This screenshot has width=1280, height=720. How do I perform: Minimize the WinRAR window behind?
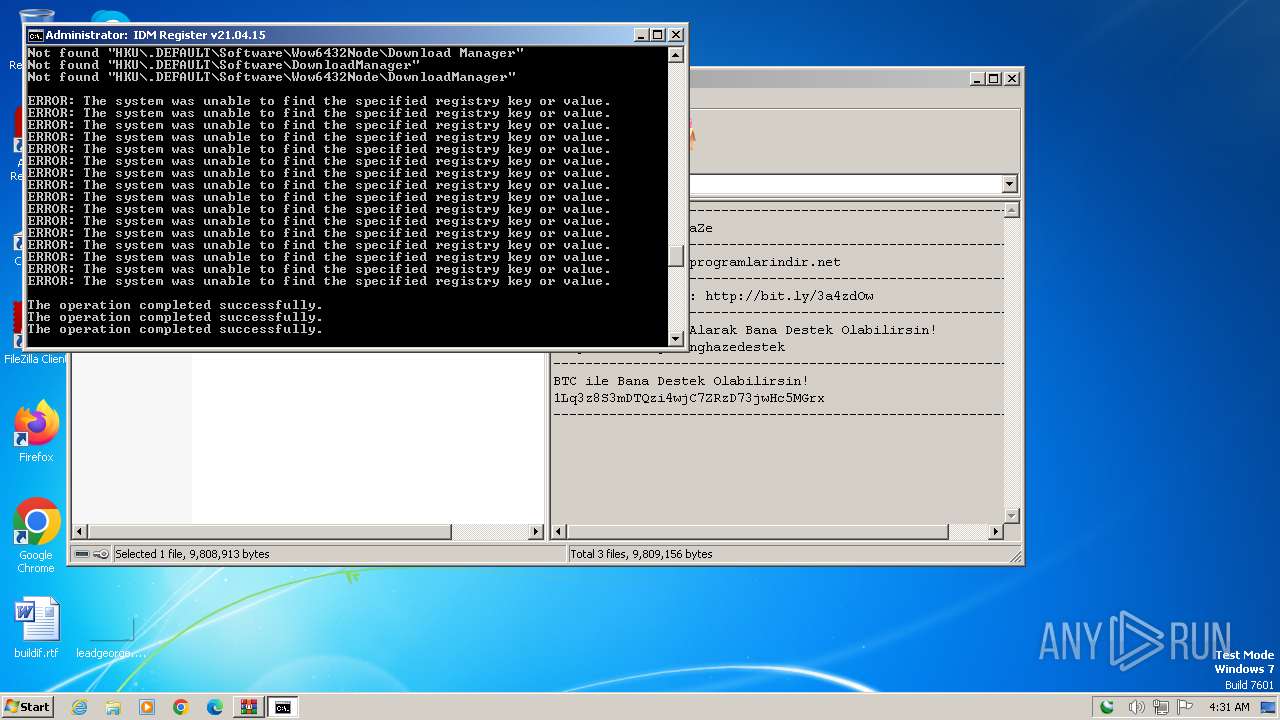point(977,78)
